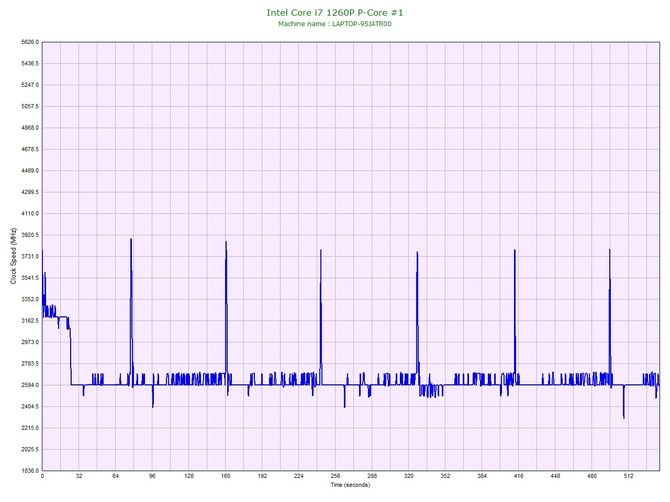Select the 2594.0 y-axis label
Image resolution: width=670 pixels, height=502 pixels.
point(30,385)
